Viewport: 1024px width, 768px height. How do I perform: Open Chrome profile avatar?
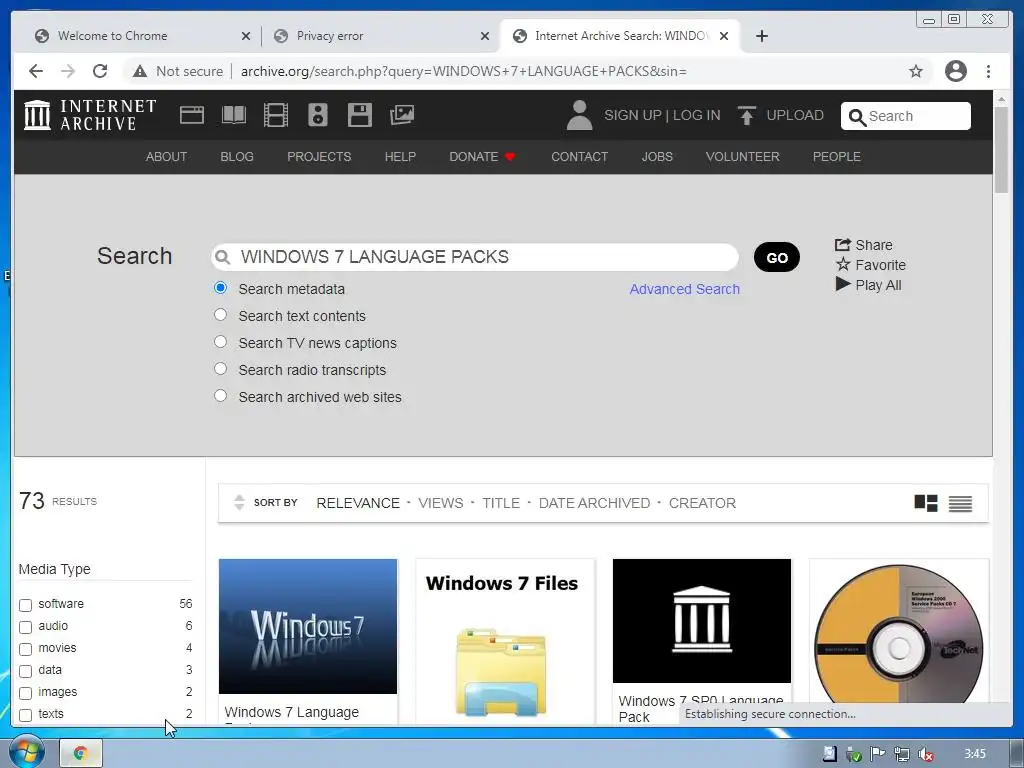click(955, 71)
